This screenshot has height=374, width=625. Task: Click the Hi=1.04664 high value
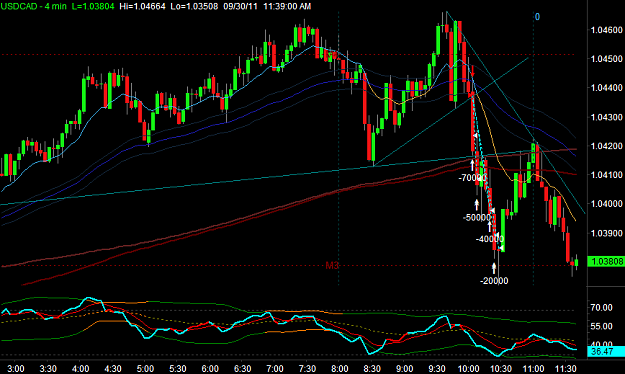pos(142,6)
